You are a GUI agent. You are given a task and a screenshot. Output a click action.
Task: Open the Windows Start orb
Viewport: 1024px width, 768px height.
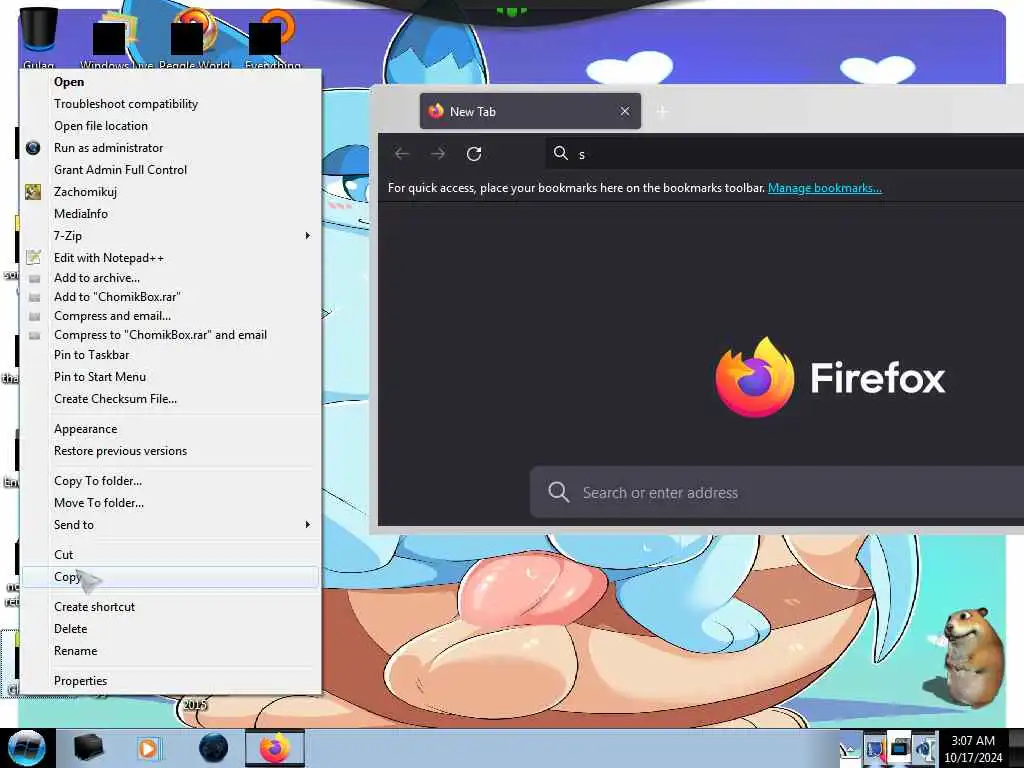pyautogui.click(x=27, y=748)
